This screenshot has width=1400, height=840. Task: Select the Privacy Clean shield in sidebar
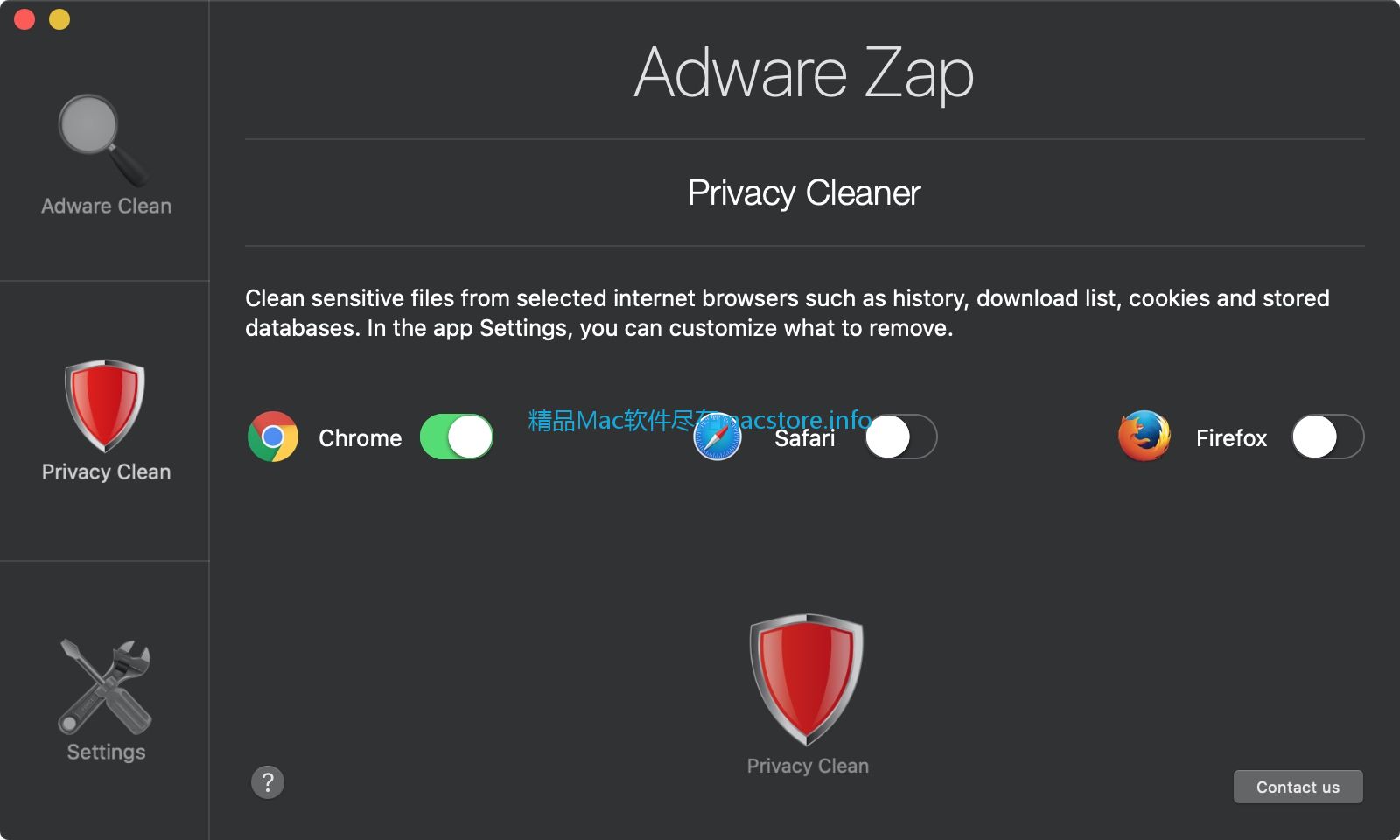[105, 406]
